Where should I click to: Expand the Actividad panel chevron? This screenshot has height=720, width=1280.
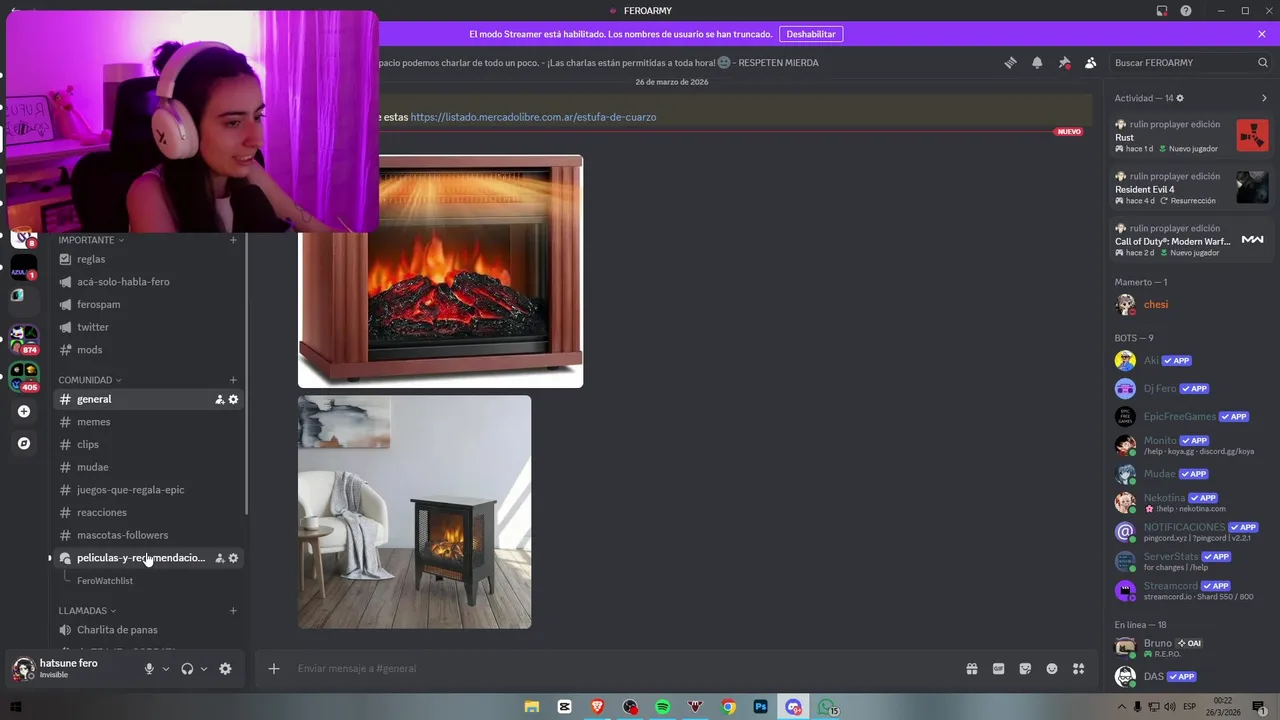tap(1264, 98)
